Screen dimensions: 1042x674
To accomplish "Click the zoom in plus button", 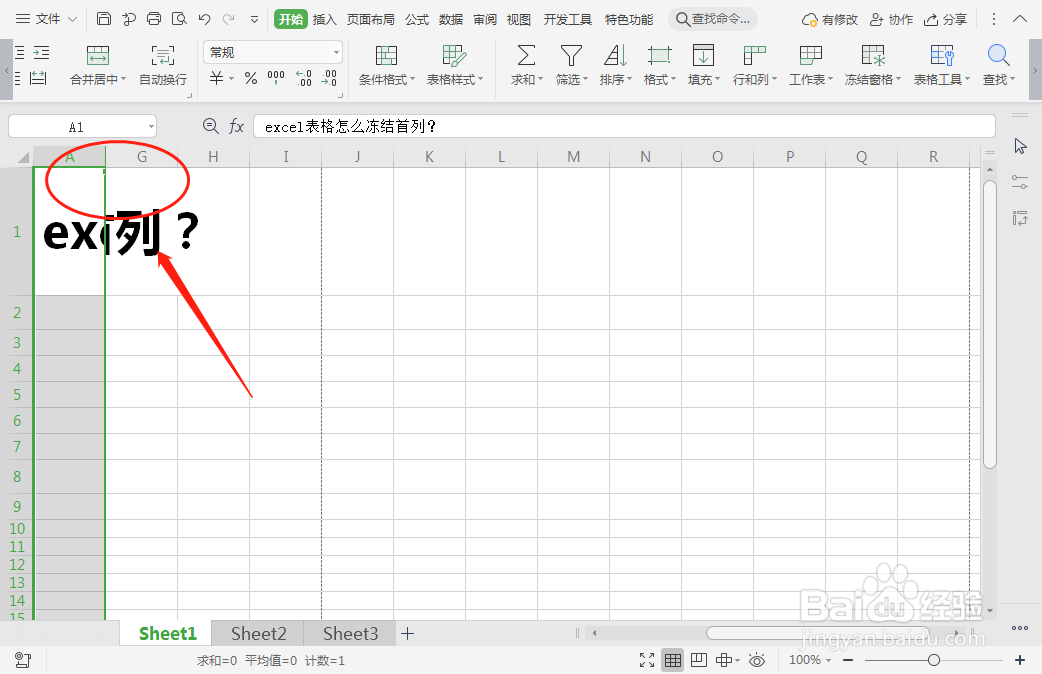I will 1020,660.
